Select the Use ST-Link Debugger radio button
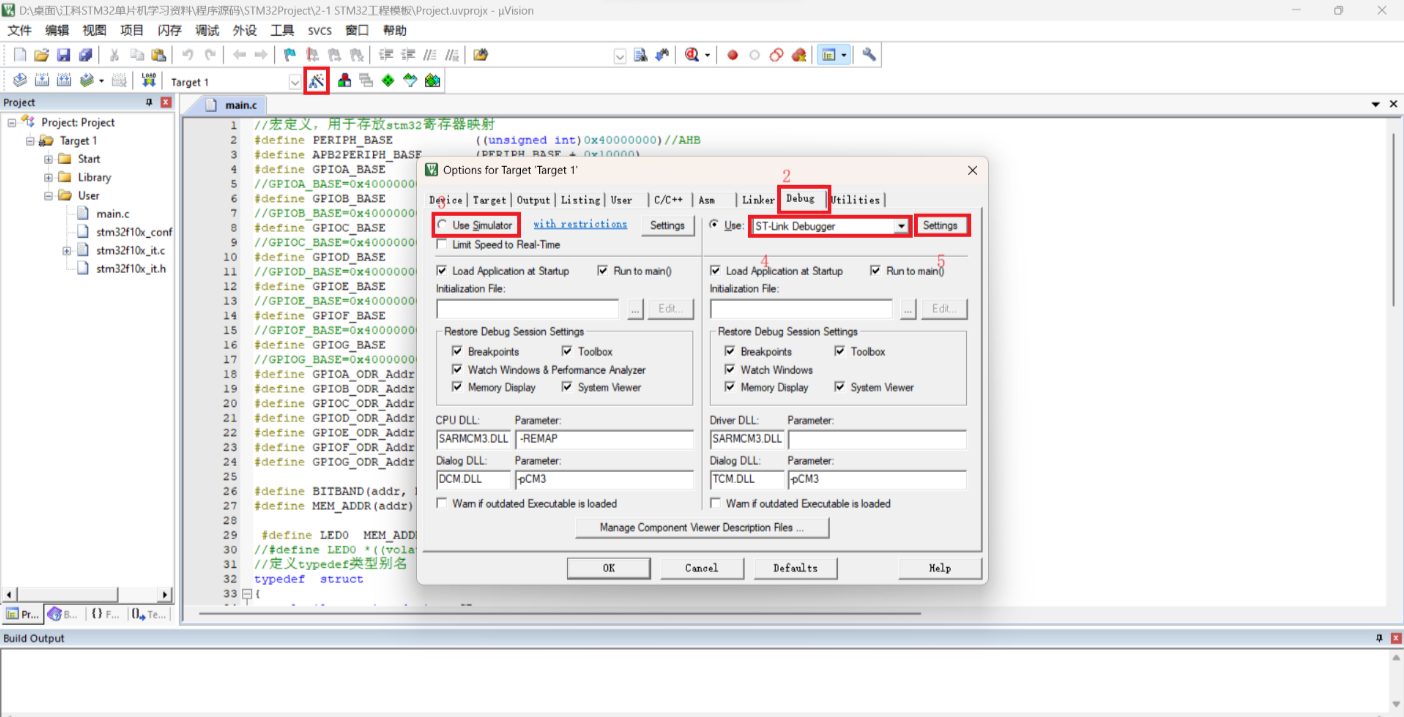 coord(714,226)
